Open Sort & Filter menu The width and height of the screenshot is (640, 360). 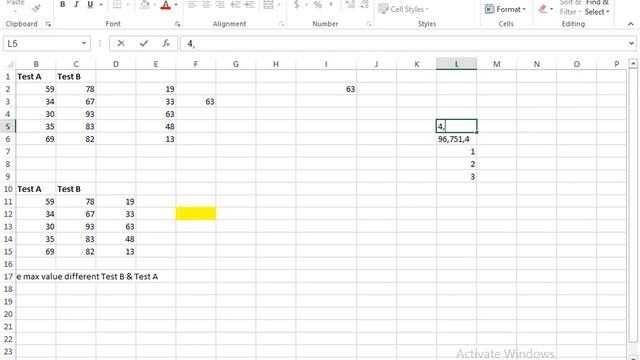click(x=569, y=7)
